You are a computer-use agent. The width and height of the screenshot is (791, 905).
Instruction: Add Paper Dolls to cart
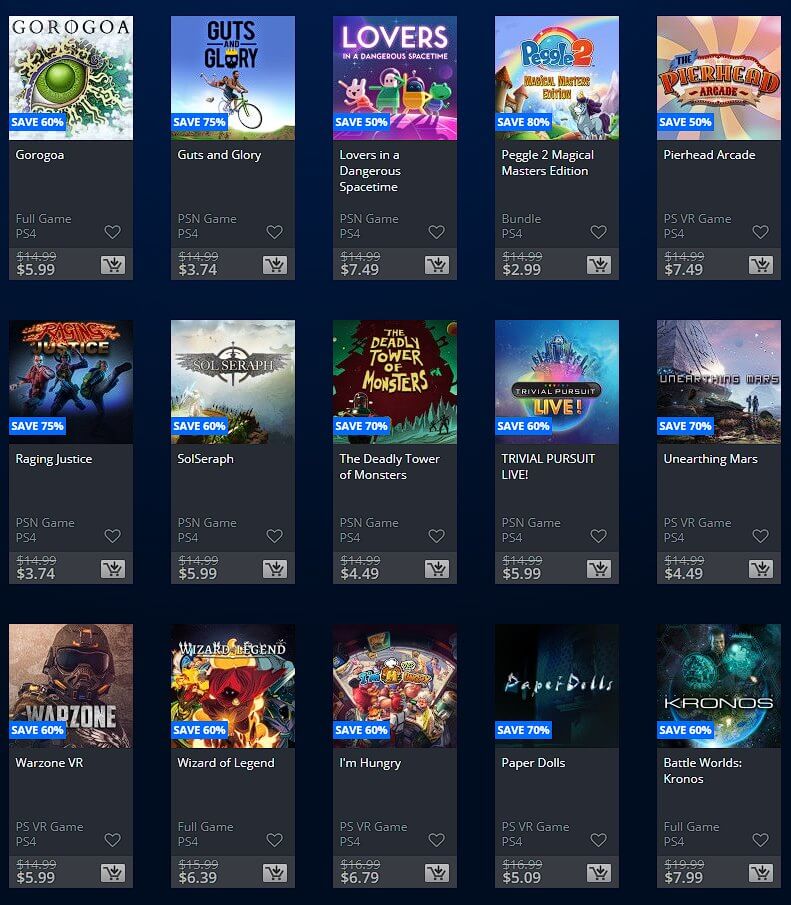pos(599,873)
